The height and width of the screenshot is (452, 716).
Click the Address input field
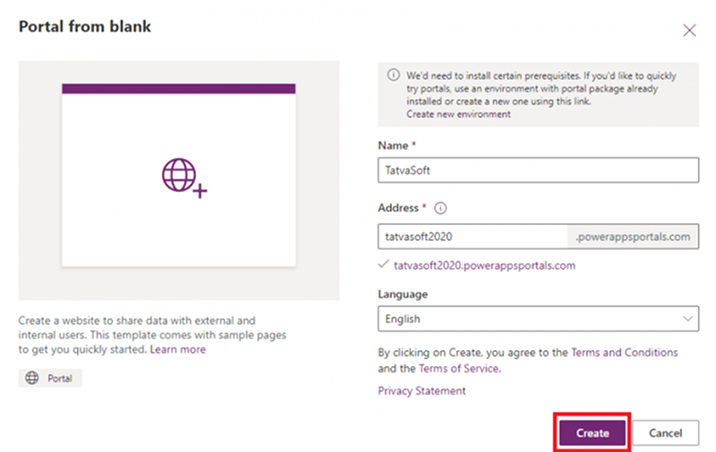coord(473,237)
